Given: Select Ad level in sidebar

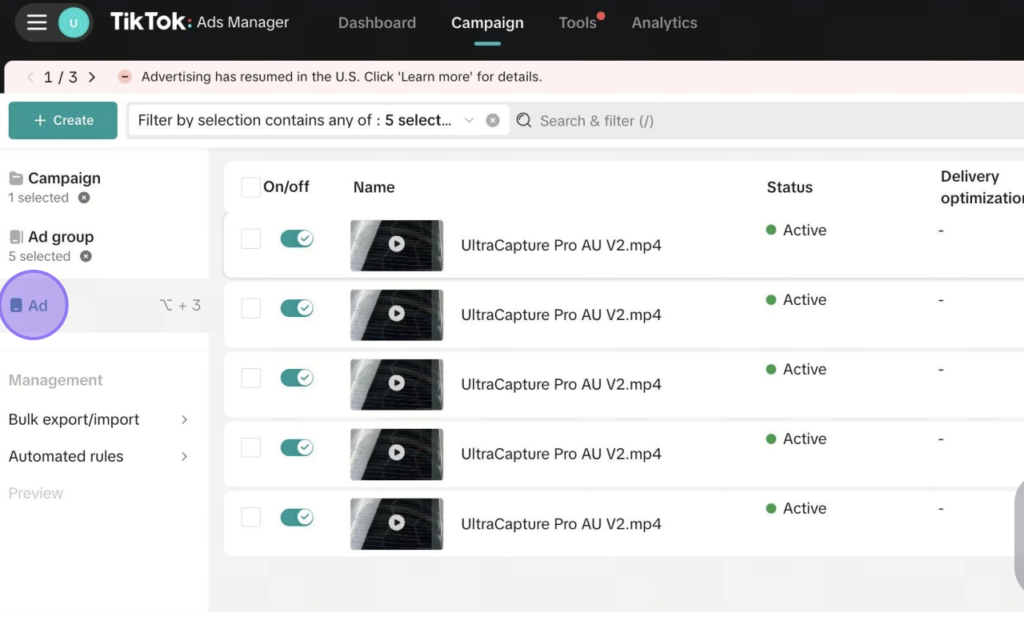Looking at the screenshot, I should (x=38, y=306).
